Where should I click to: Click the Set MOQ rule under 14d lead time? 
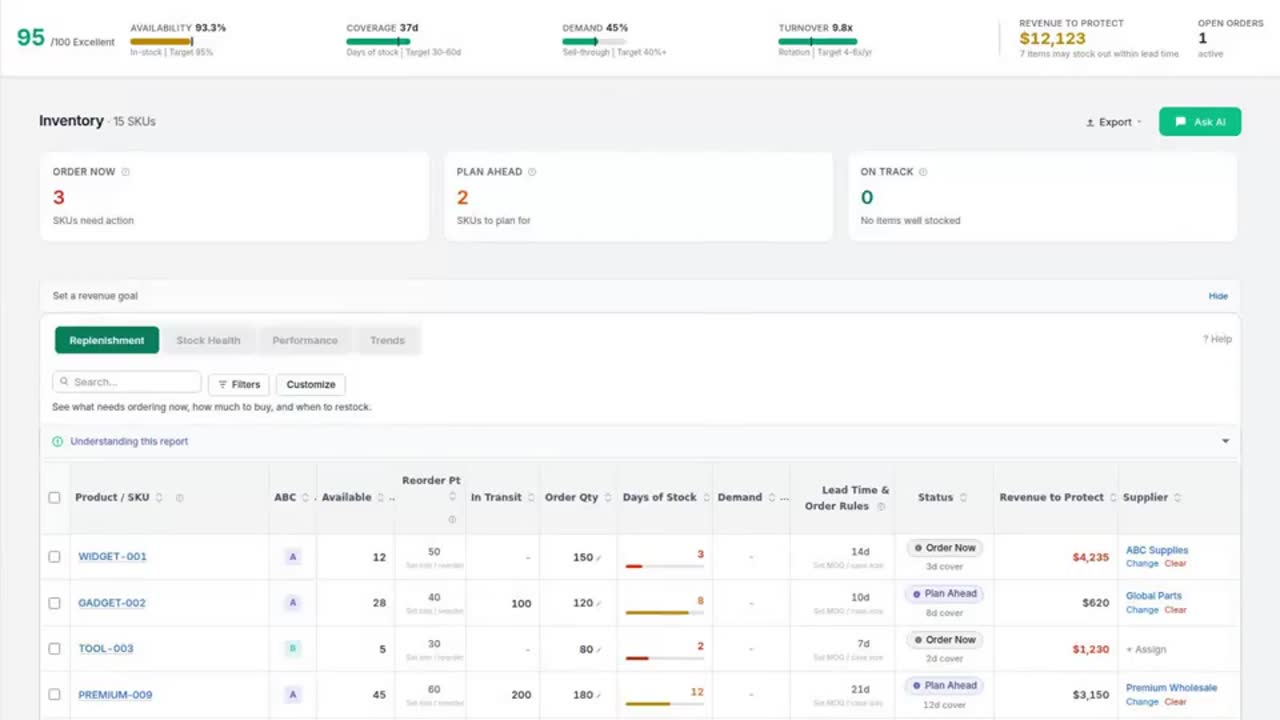click(850, 566)
